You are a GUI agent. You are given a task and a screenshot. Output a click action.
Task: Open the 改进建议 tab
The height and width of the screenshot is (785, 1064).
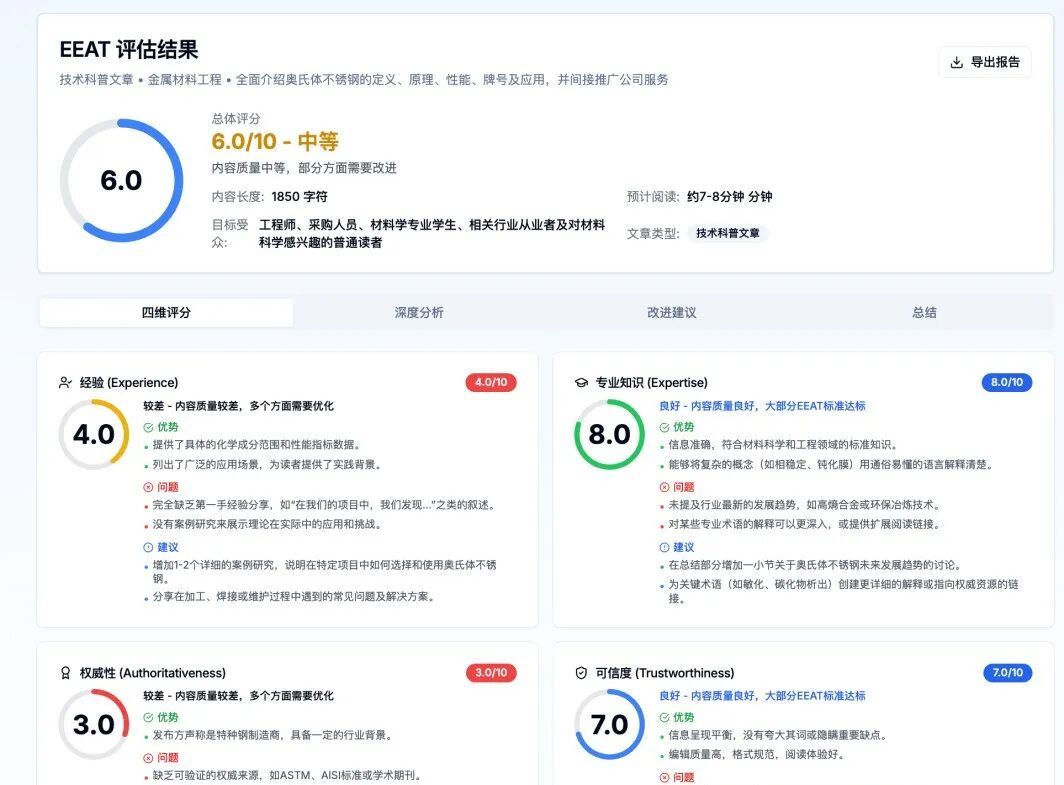click(671, 312)
